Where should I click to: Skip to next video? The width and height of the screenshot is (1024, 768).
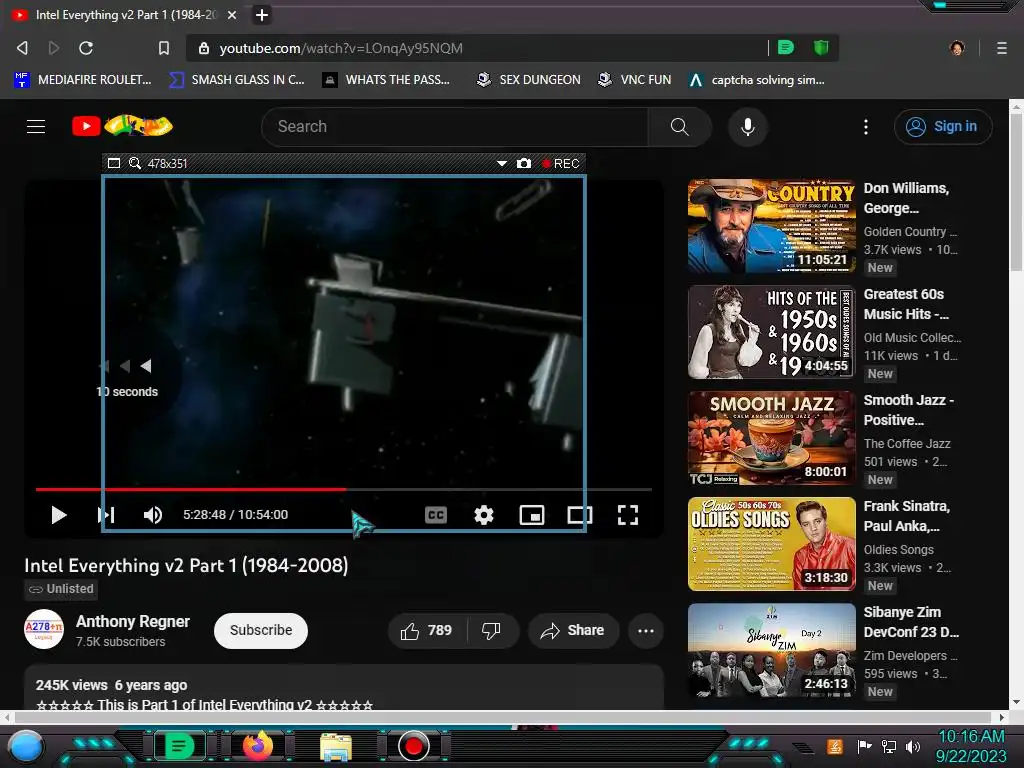click(x=106, y=515)
